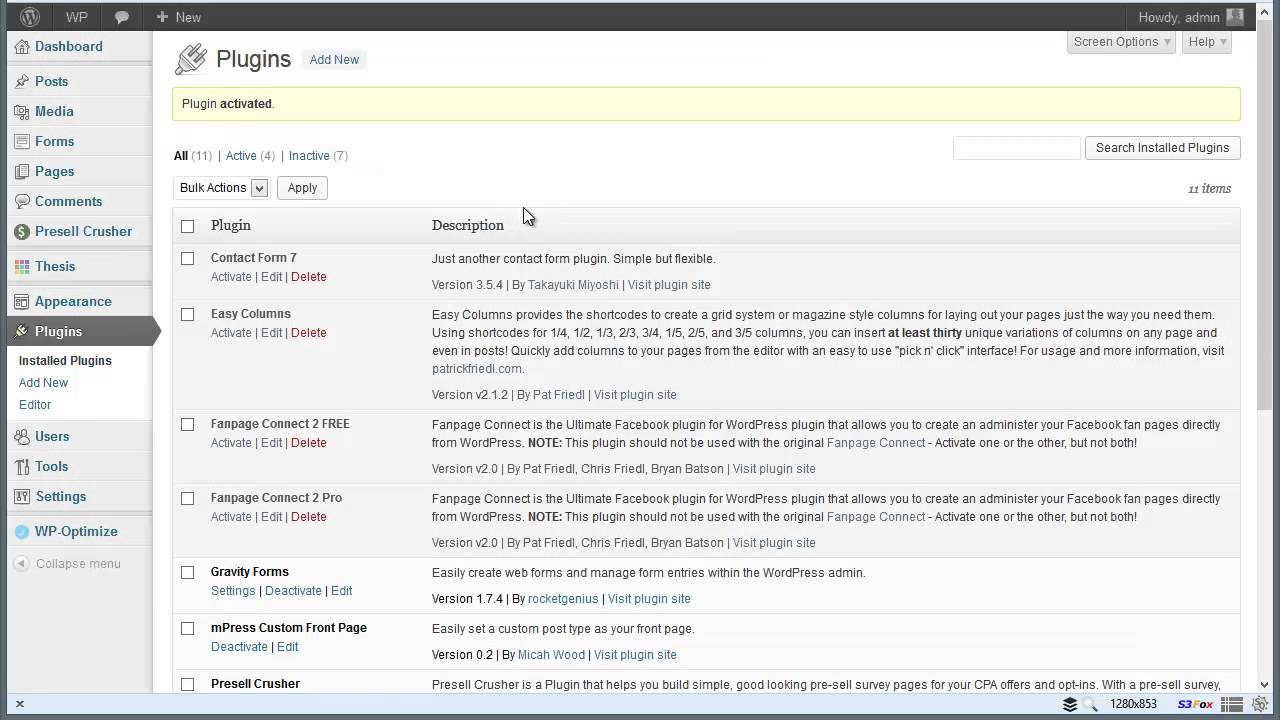
Task: Click the S3Fox status bar icon
Action: coord(1196,705)
